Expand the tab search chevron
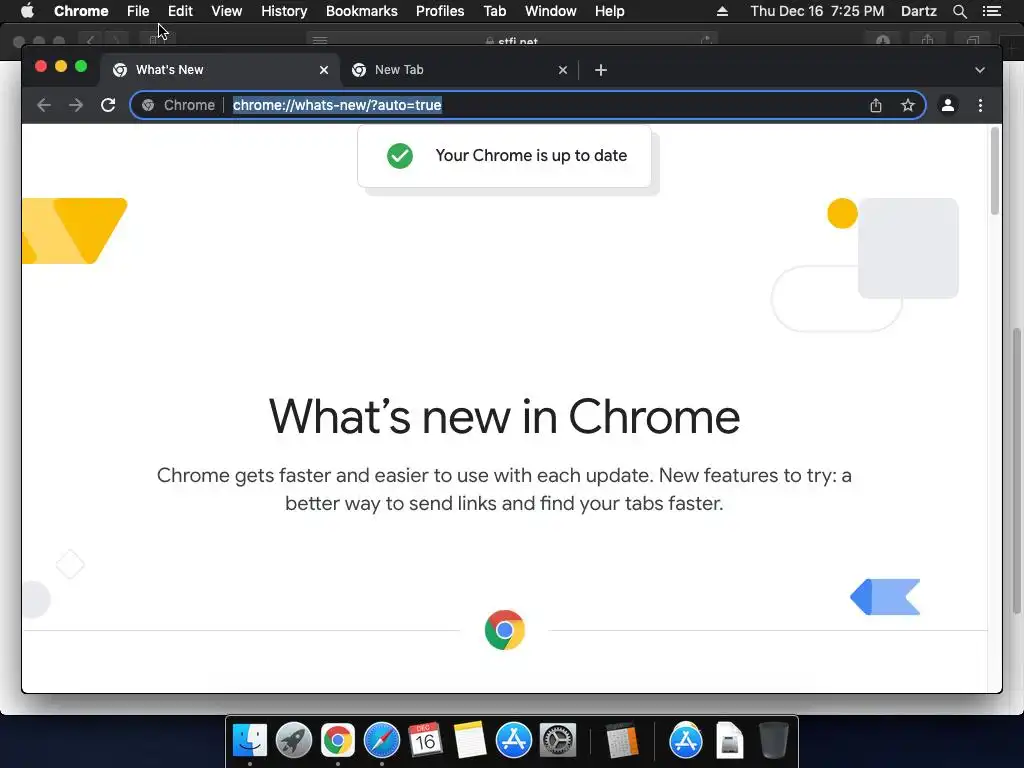The image size is (1024, 768). point(980,70)
